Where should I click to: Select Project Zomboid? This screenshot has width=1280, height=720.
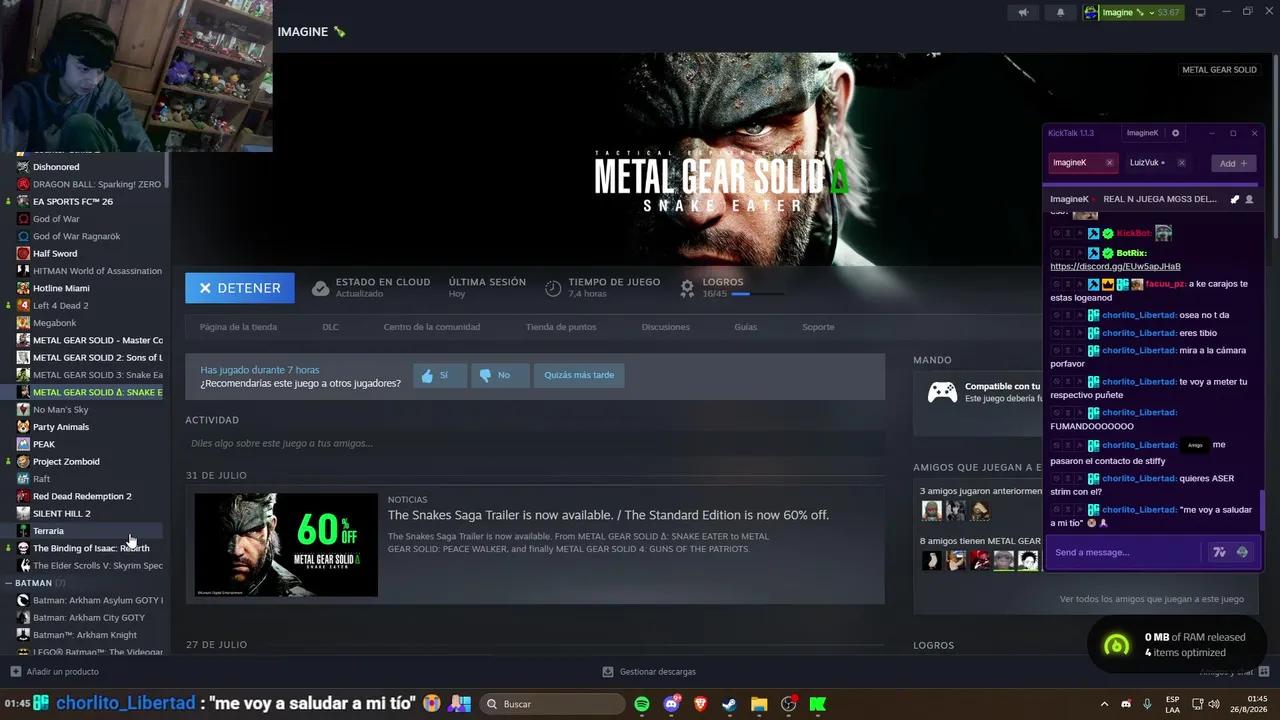[x=66, y=461]
